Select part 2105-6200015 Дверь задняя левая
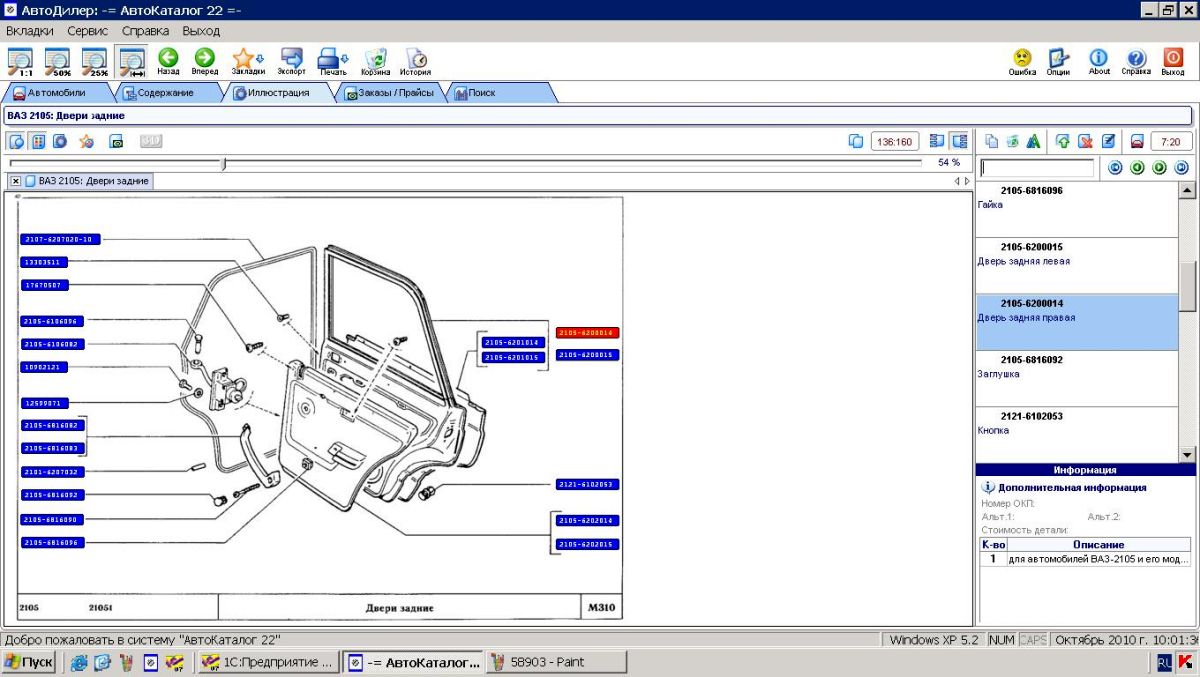Image resolution: width=1200 pixels, height=677 pixels. [x=1077, y=266]
